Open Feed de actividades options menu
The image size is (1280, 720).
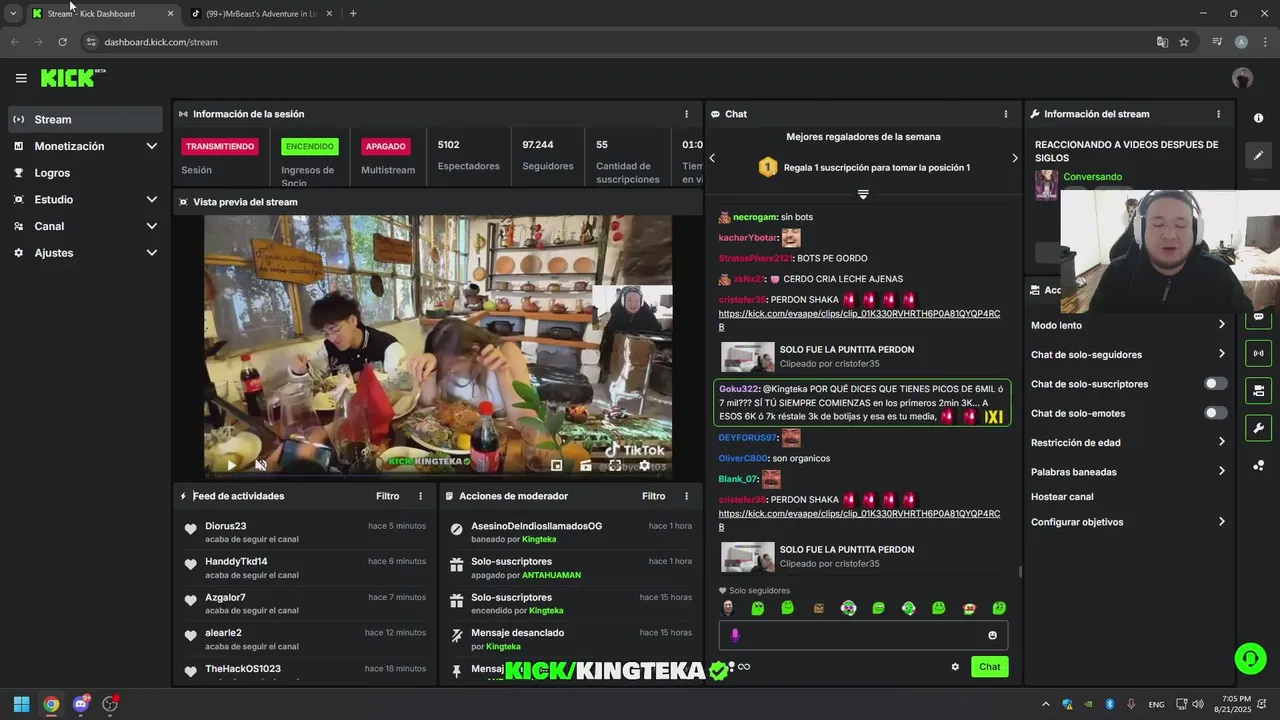point(420,496)
